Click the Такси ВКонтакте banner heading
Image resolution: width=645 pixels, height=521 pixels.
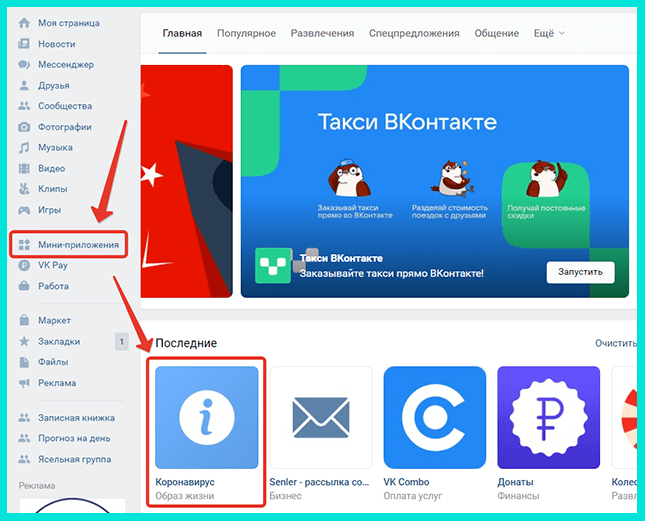[407, 122]
